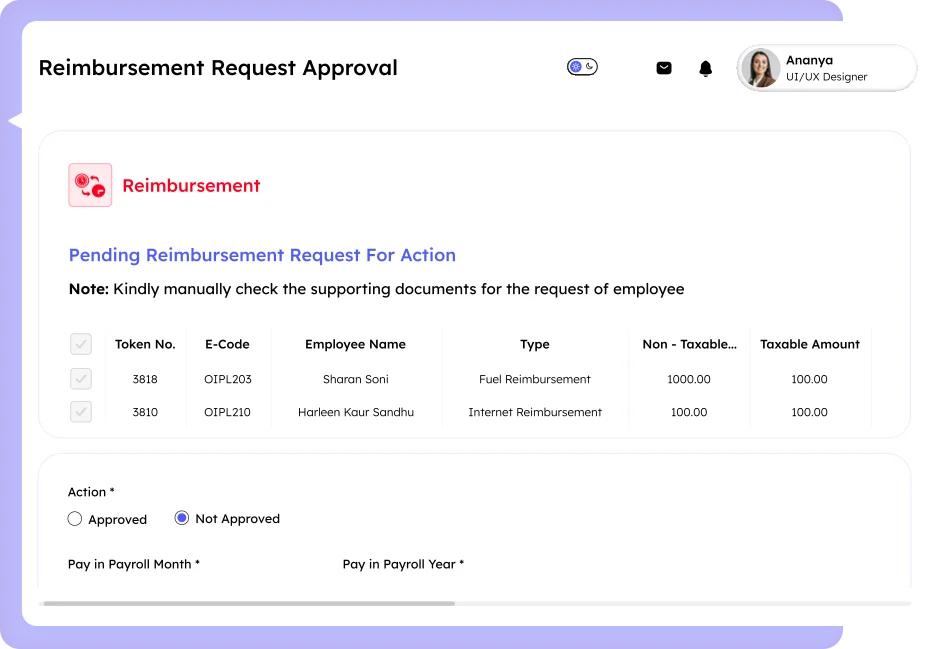Image resolution: width=926 pixels, height=649 pixels.
Task: Tick the select-all checkbox in table header
Action: [x=81, y=344]
